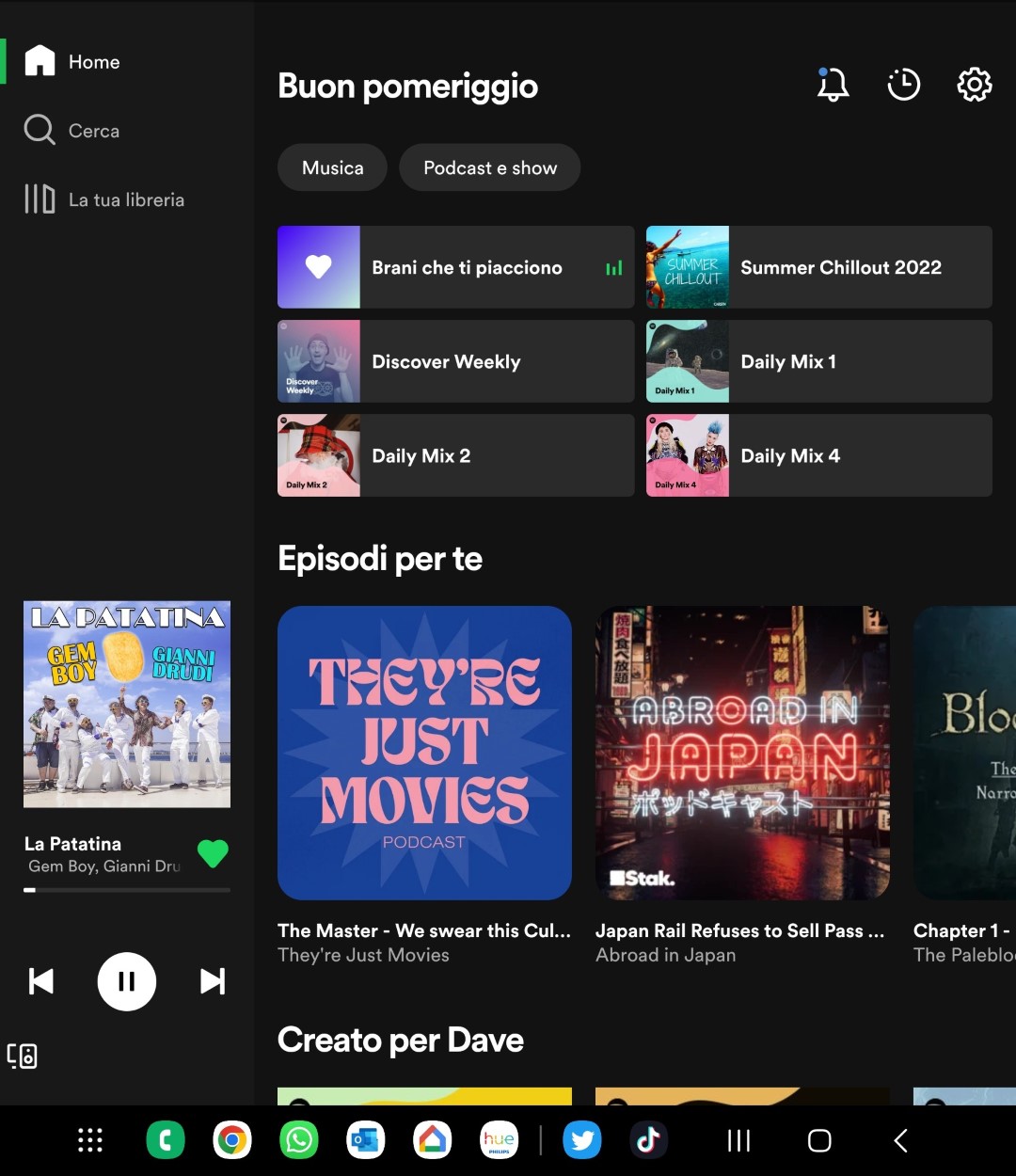Open The Master episode title
The height and width of the screenshot is (1176, 1016).
tap(424, 930)
